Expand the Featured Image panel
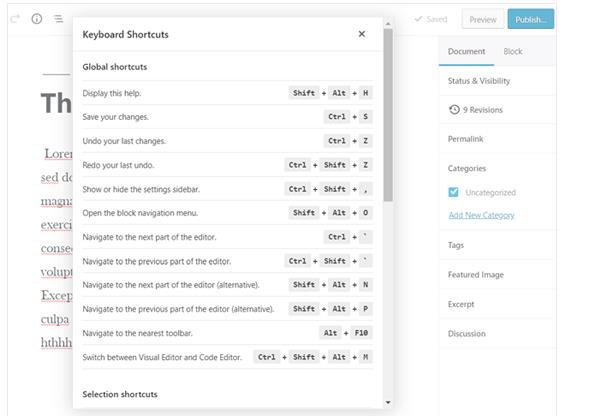606x416 pixels. tap(475, 274)
